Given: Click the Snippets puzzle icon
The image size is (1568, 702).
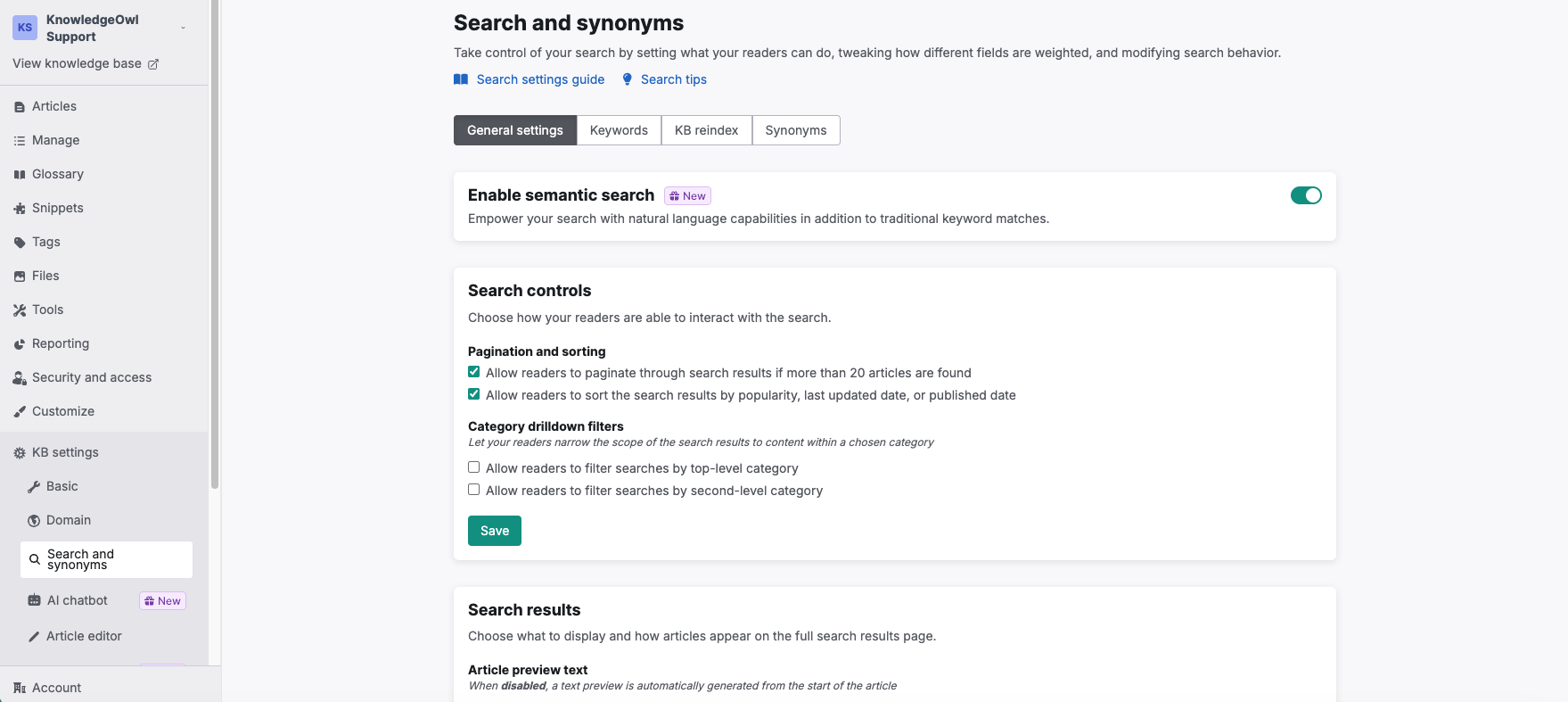Looking at the screenshot, I should [x=20, y=209].
